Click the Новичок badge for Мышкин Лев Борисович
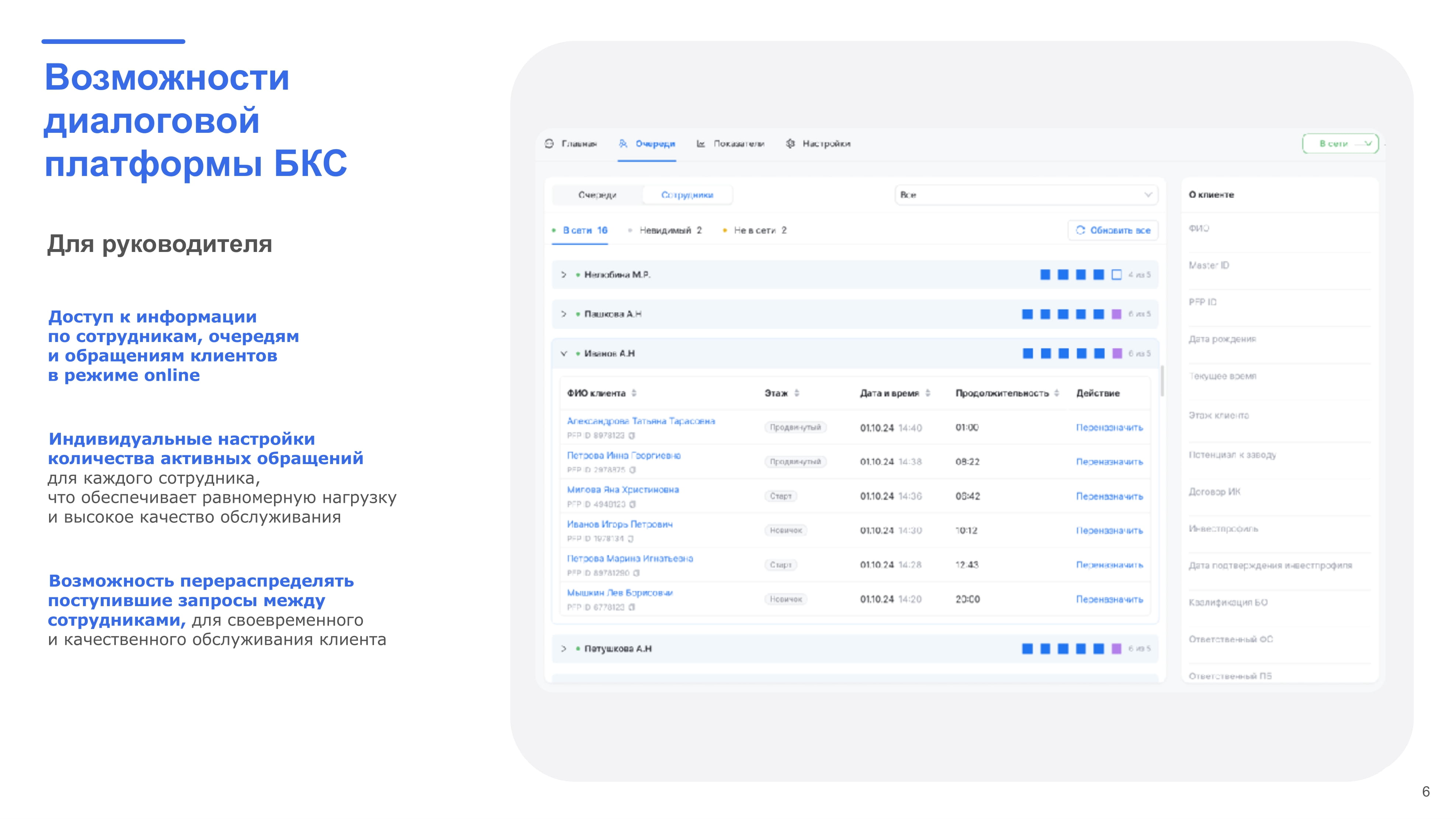 [786, 599]
